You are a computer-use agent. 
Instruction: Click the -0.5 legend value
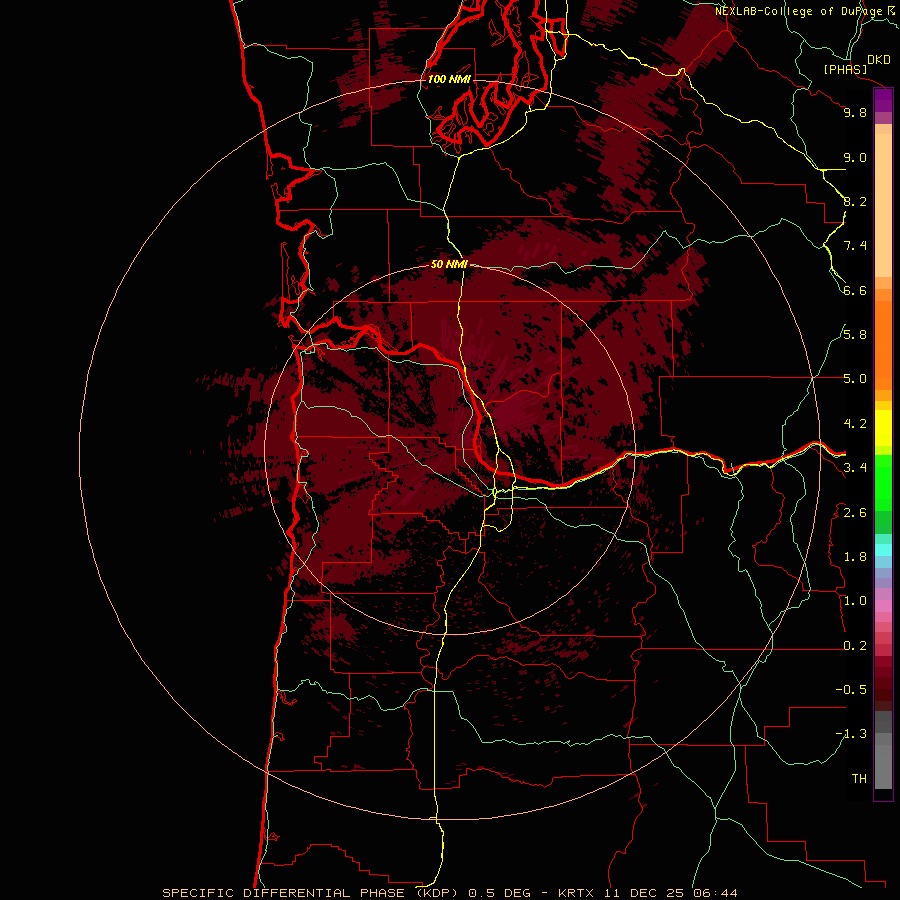851,690
